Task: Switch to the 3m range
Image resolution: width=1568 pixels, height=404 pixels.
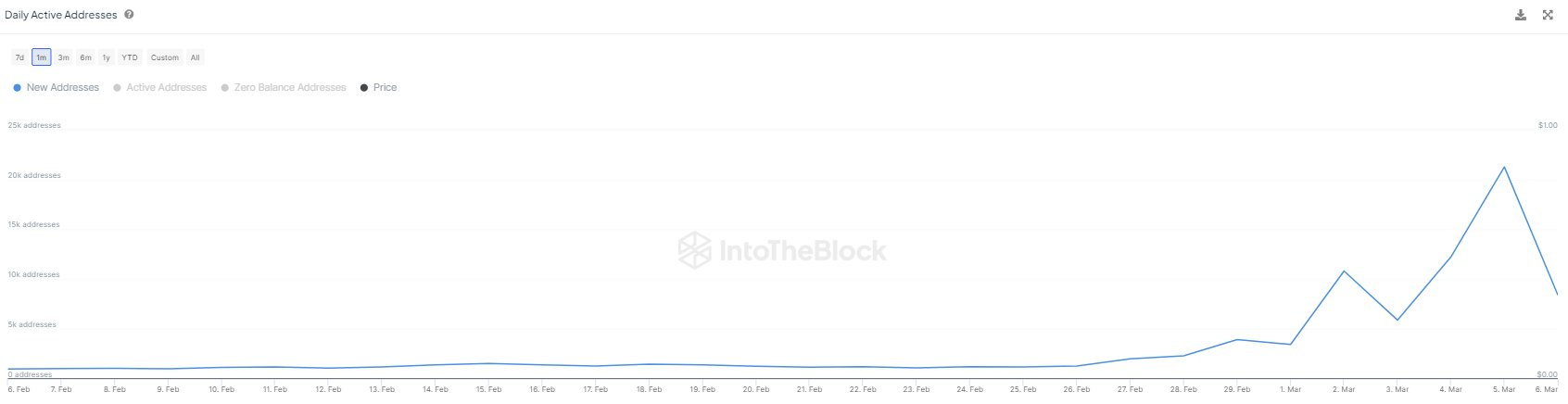Action: tap(63, 57)
